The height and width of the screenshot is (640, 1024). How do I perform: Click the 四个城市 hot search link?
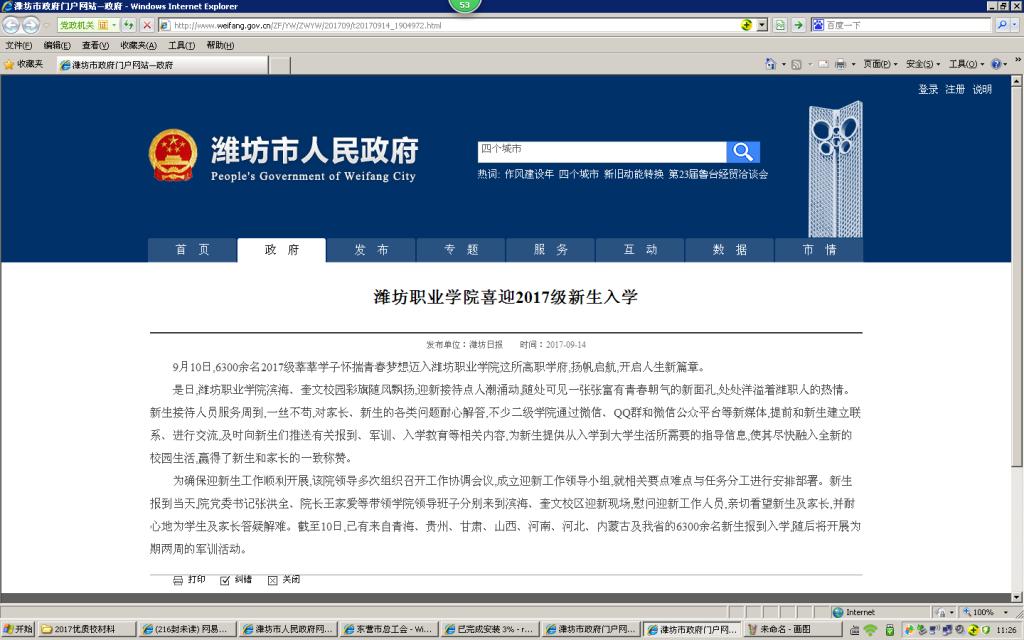(x=579, y=174)
